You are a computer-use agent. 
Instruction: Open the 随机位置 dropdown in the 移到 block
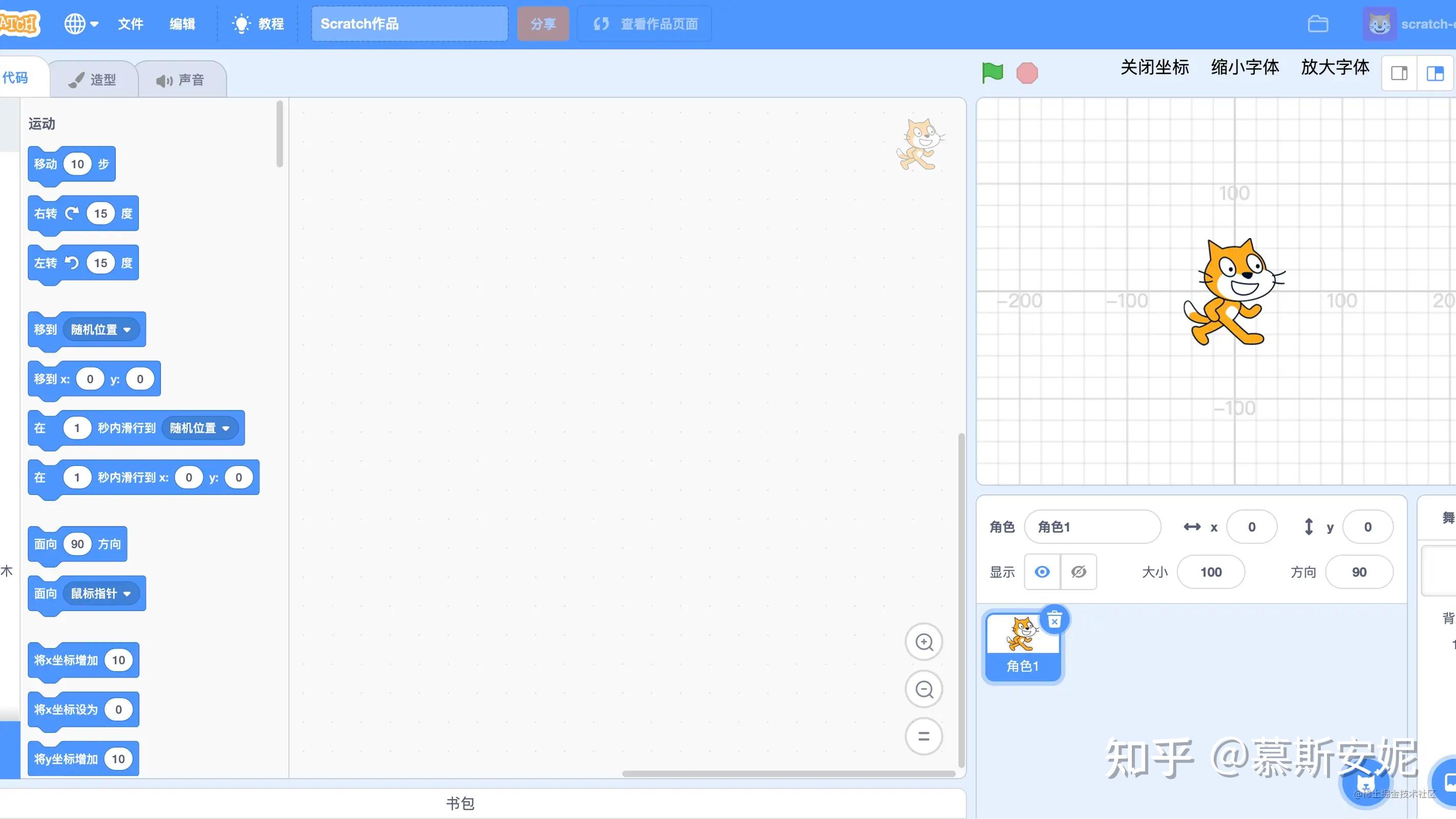(x=102, y=329)
